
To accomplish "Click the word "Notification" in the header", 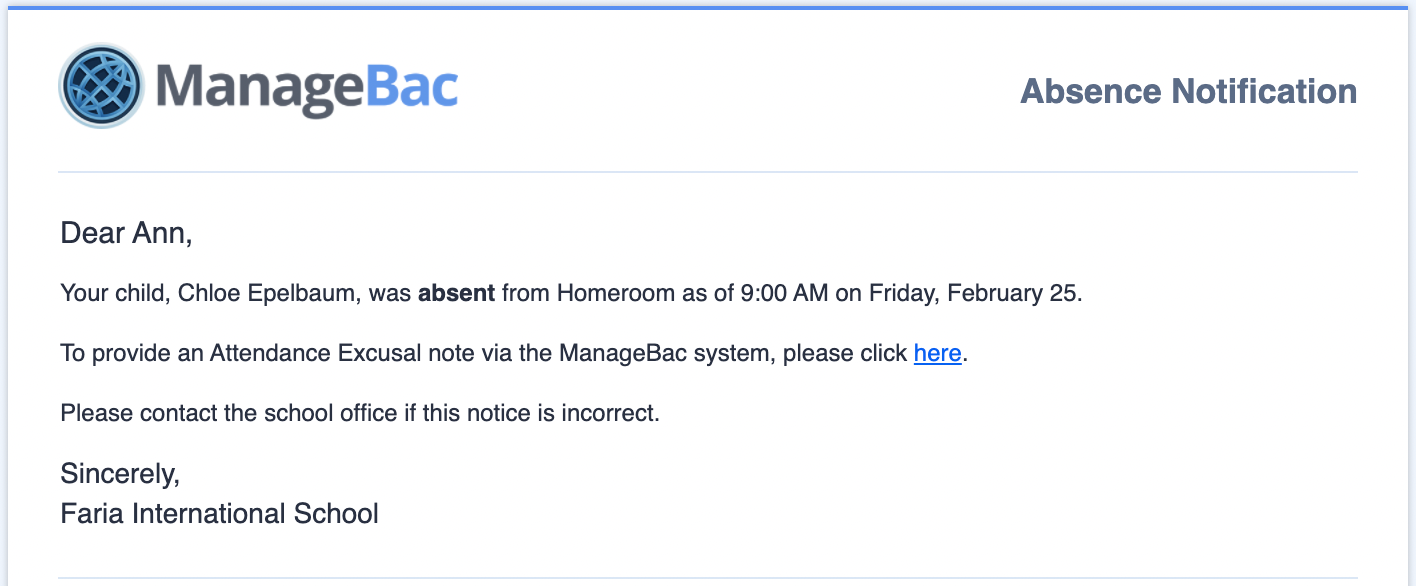I will pos(1264,92).
